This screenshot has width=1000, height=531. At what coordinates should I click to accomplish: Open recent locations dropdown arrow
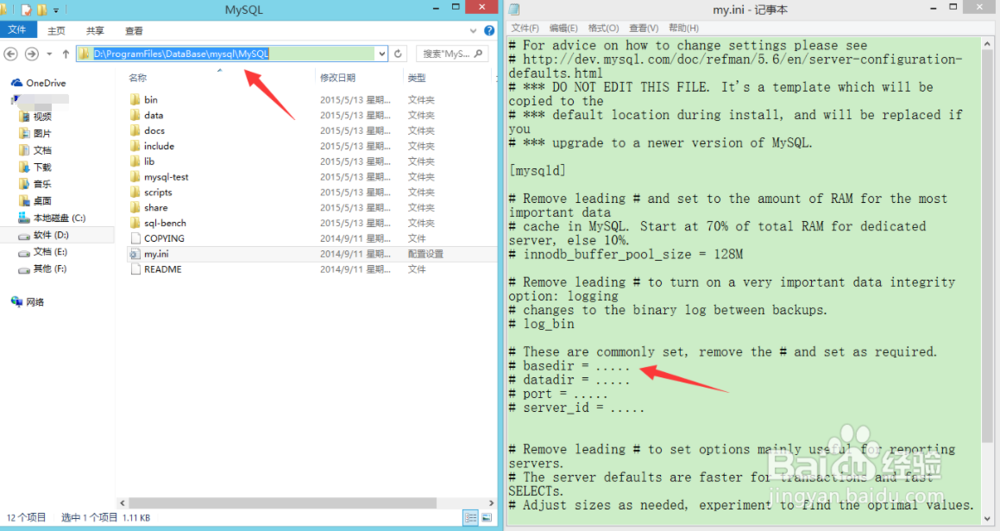(49, 54)
